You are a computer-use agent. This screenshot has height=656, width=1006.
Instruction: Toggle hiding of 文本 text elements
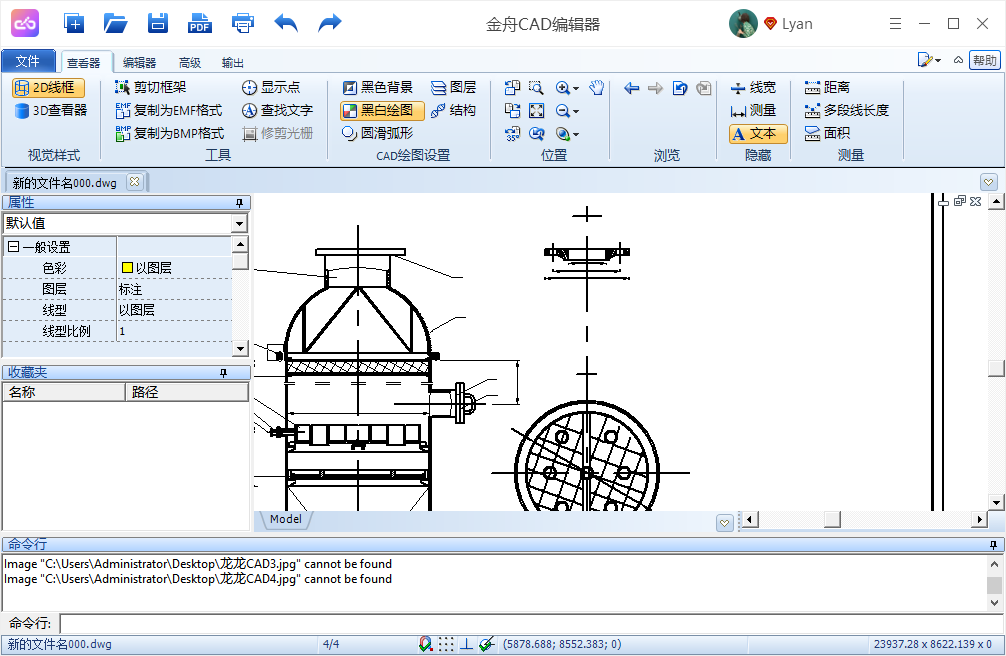pos(758,132)
